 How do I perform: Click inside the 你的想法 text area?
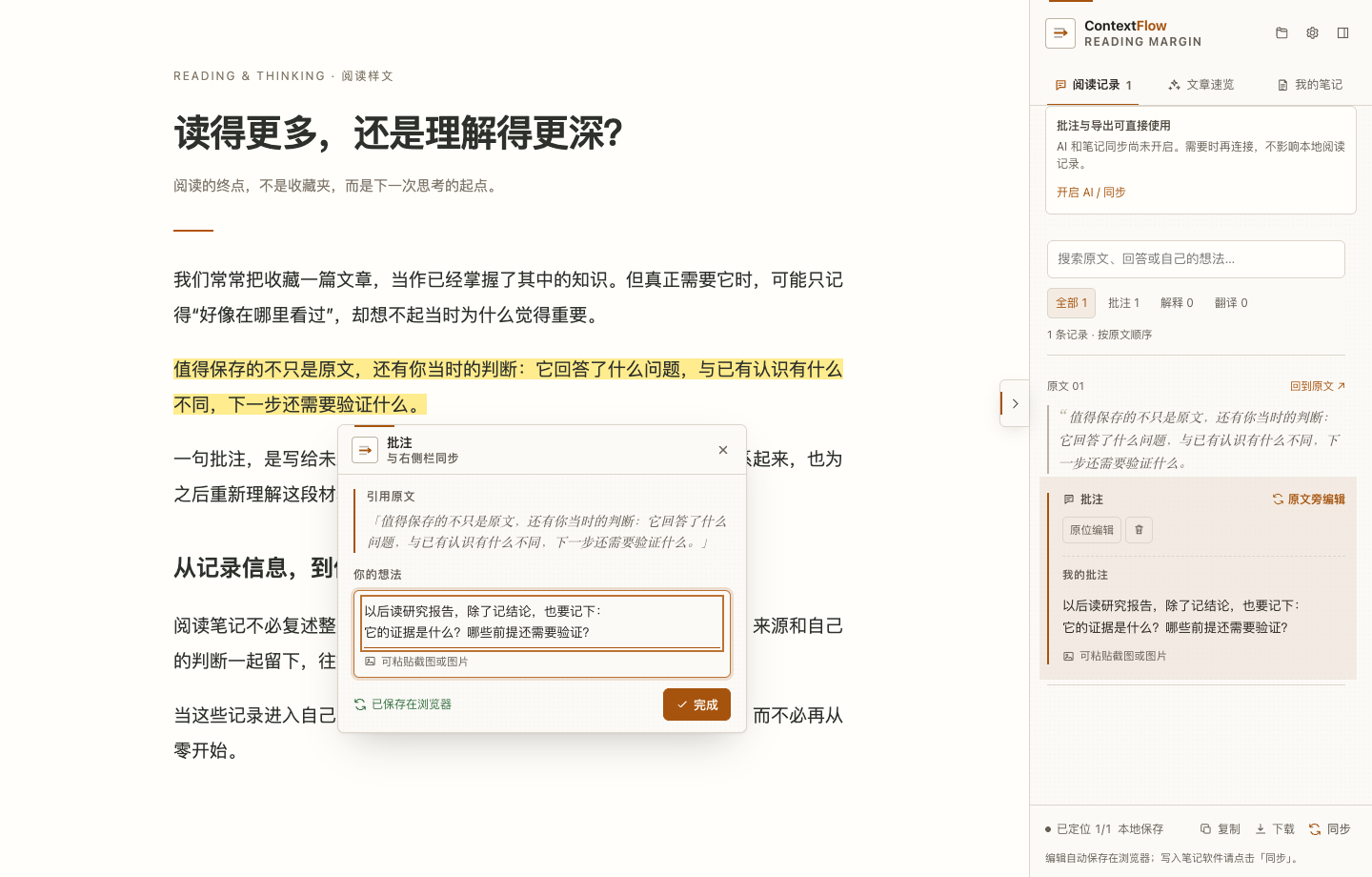pyautogui.click(x=541, y=622)
